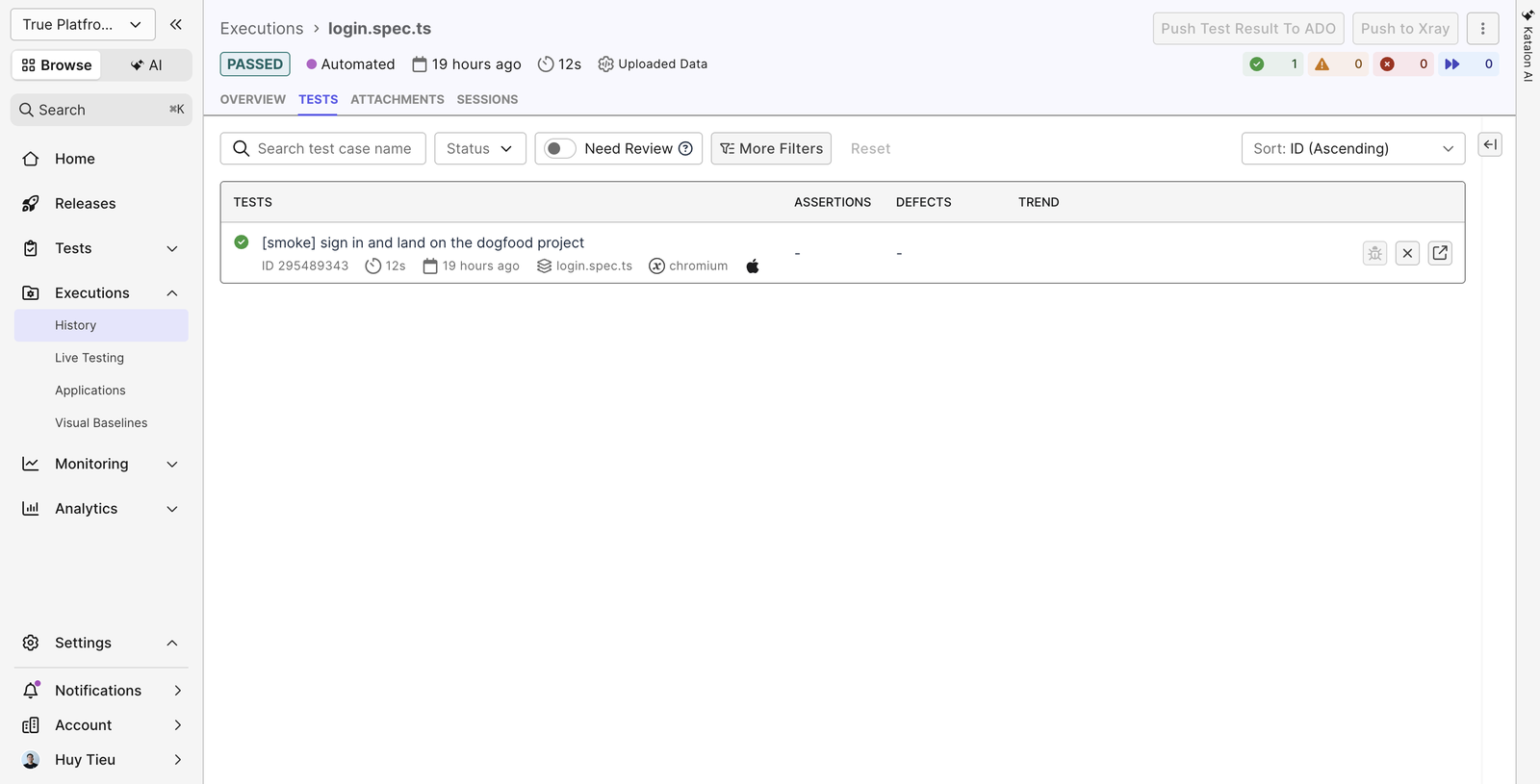Click the Account building icon
Viewport: 1540px width, 784px height.
[x=31, y=725]
